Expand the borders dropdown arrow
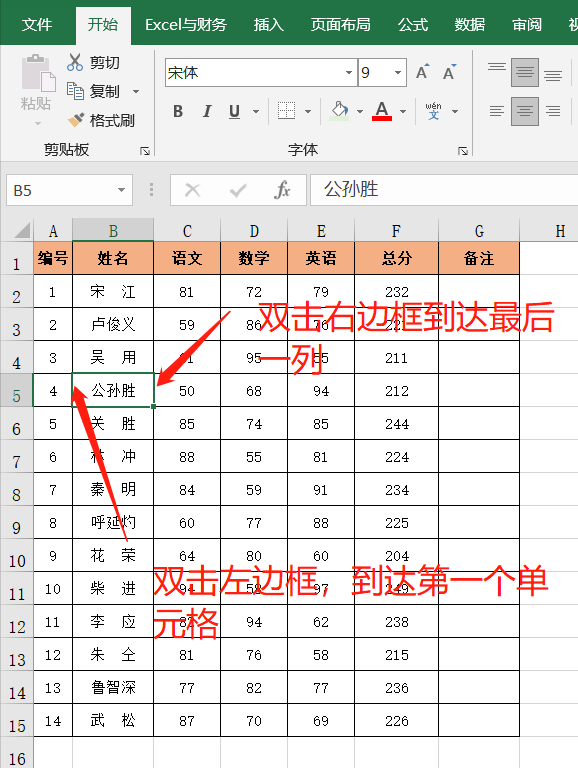This screenshot has height=768, width=578. [x=308, y=112]
